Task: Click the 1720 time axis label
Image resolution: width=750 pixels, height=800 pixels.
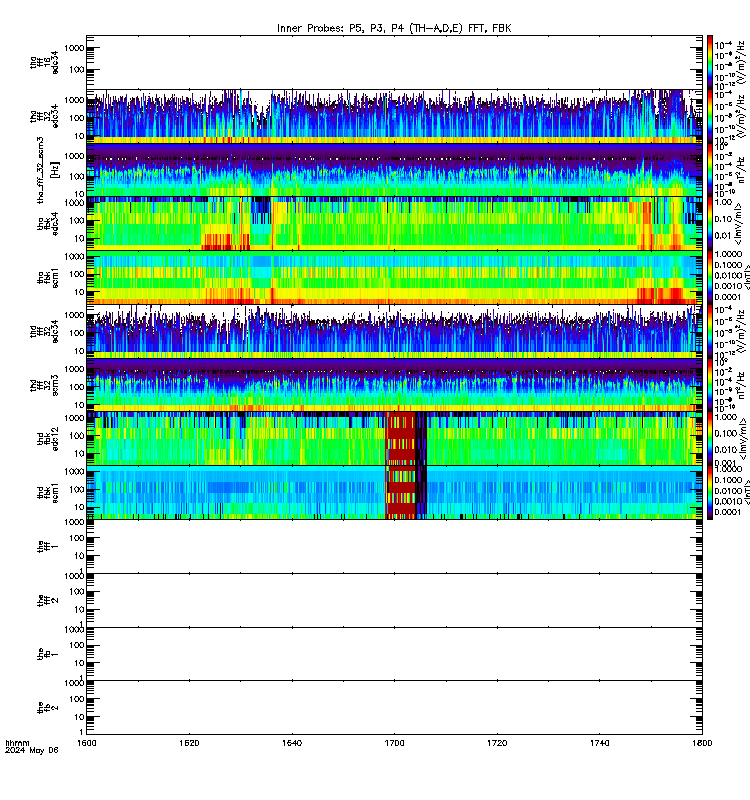Action: pyautogui.click(x=497, y=743)
